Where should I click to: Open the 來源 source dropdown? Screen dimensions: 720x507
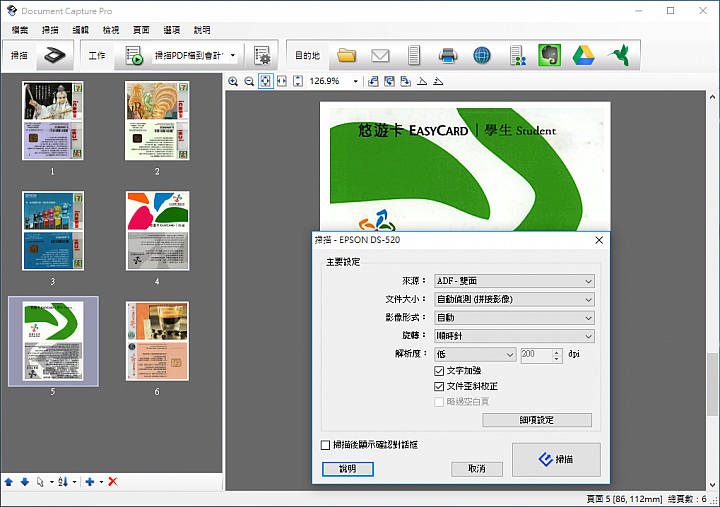(514, 281)
